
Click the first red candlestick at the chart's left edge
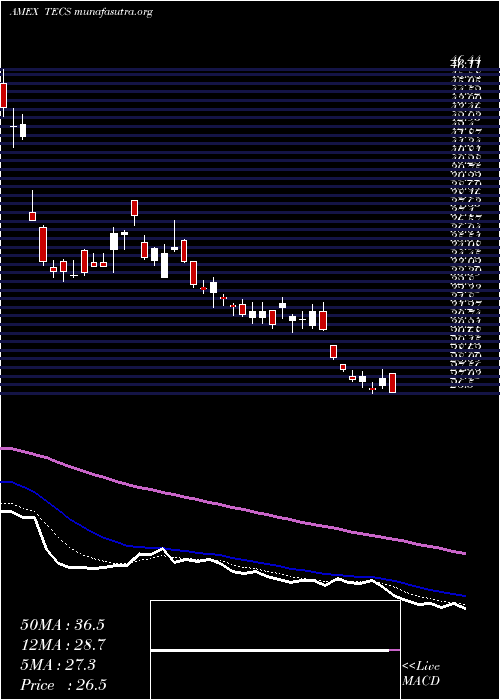click(x=4, y=95)
